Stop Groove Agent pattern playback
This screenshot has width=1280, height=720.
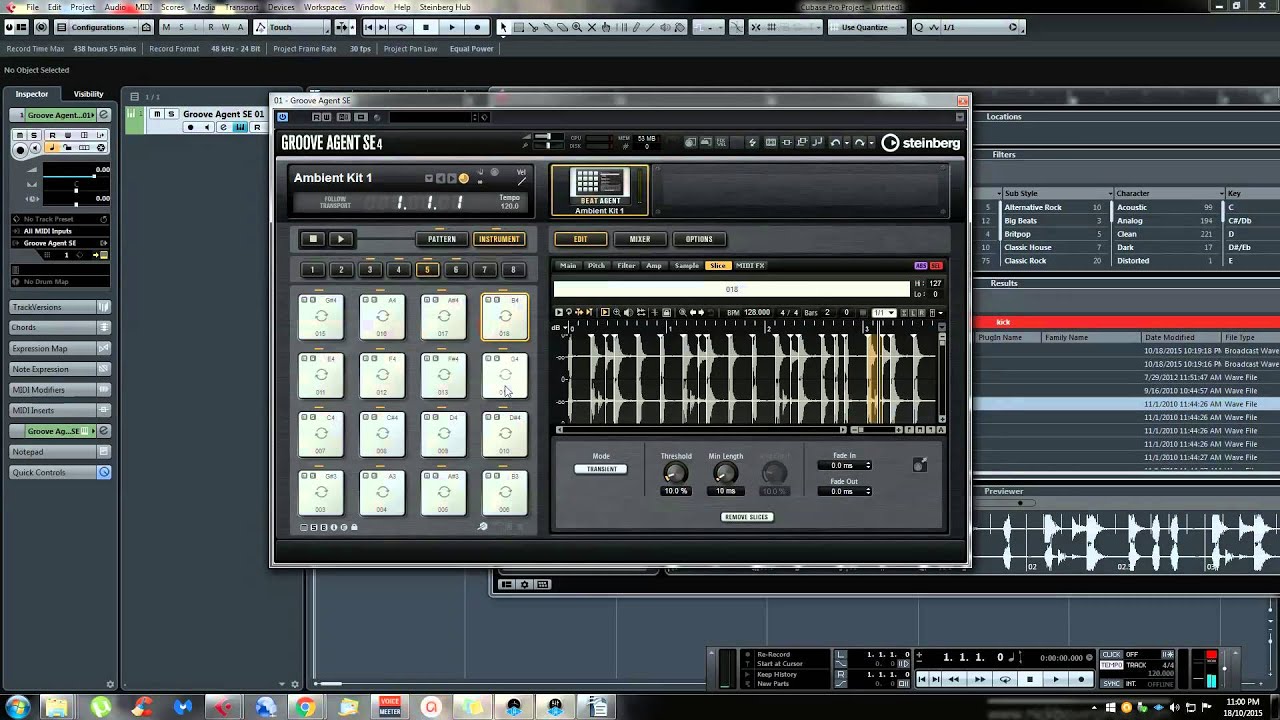pos(313,239)
